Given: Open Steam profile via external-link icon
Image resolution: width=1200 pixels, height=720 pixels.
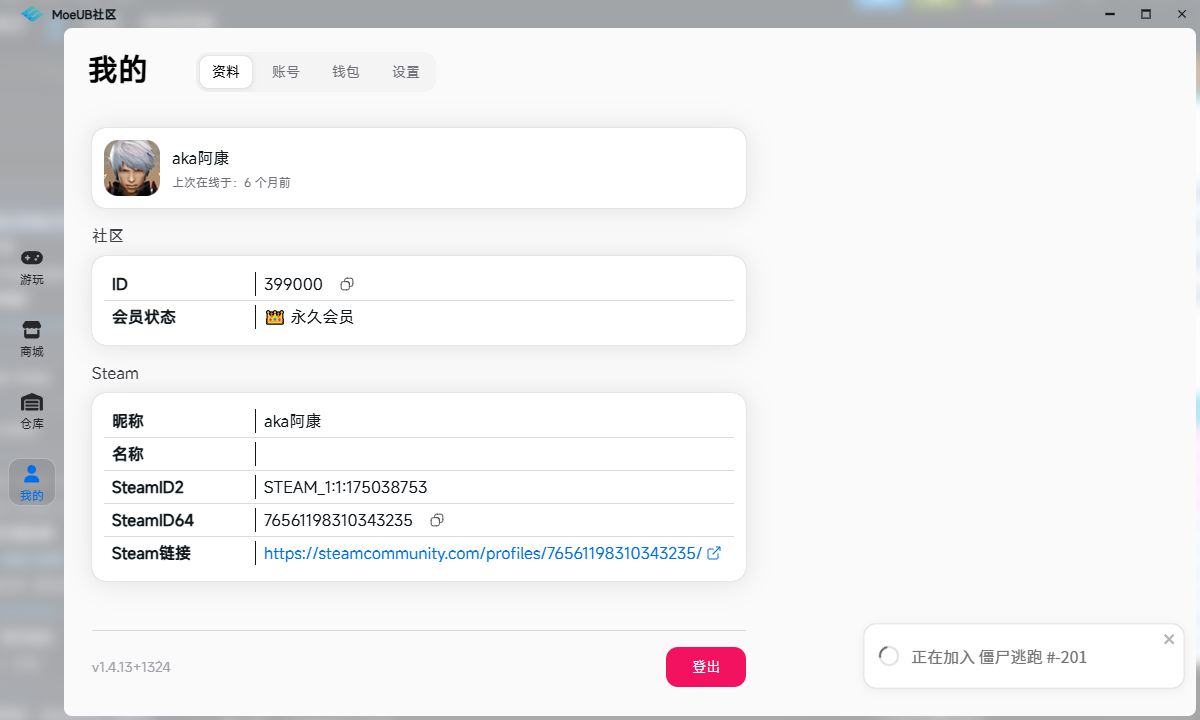Looking at the screenshot, I should pyautogui.click(x=713, y=553).
